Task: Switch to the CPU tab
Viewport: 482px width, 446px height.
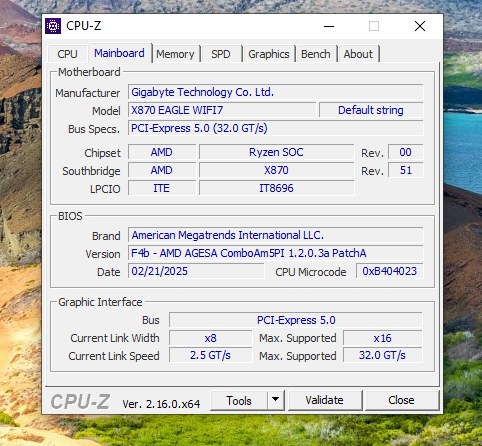Action: (x=68, y=54)
